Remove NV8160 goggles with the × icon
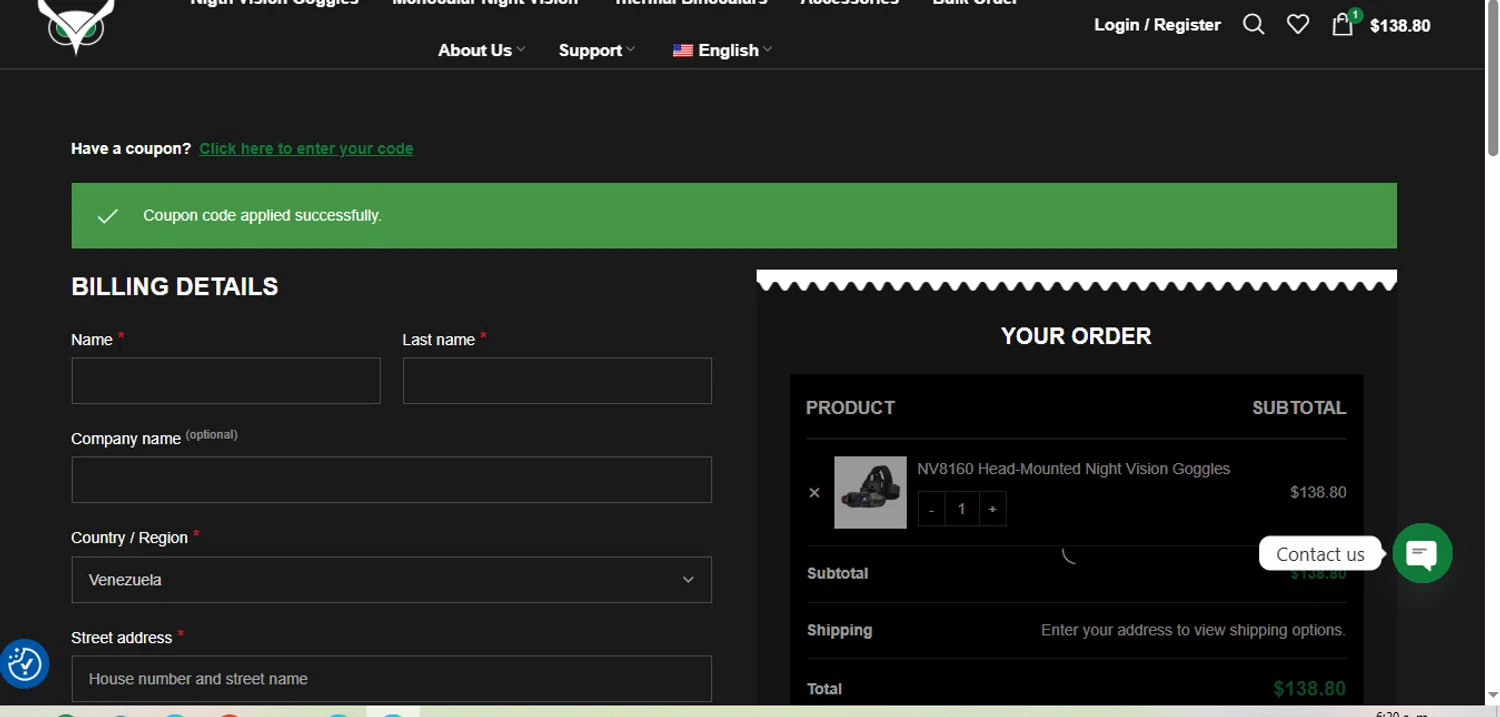Image resolution: width=1500 pixels, height=717 pixels. click(814, 492)
